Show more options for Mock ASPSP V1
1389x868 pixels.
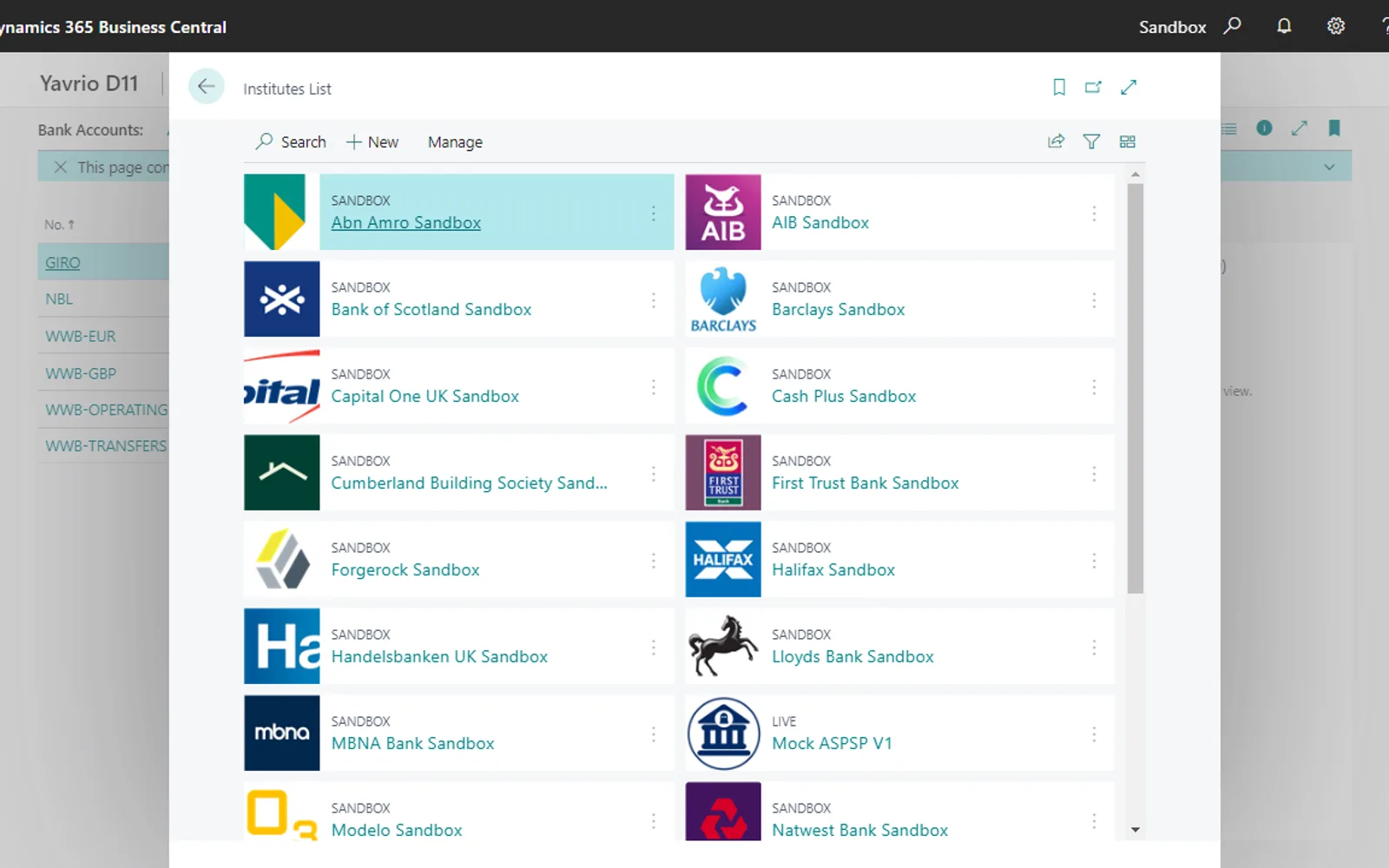(1094, 733)
